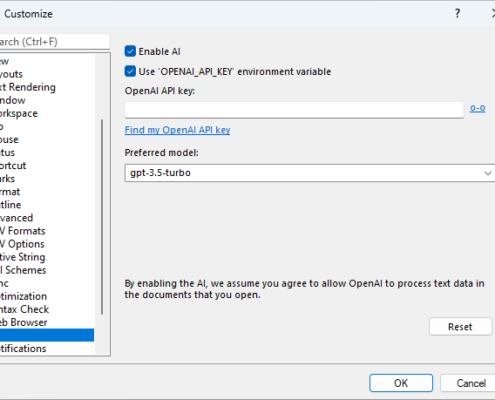Screen dimensions: 495x400
Task: Select the Active String list item
Action: (x=23, y=257)
